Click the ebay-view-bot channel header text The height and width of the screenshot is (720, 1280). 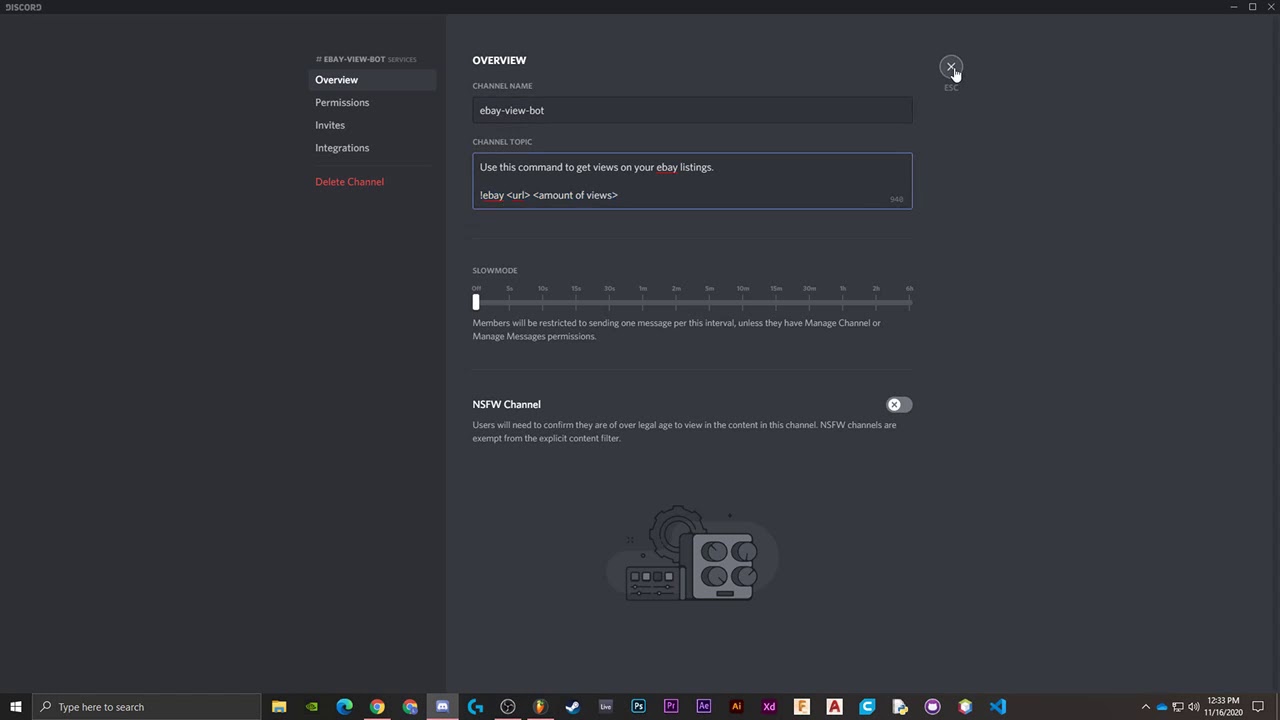(x=354, y=59)
